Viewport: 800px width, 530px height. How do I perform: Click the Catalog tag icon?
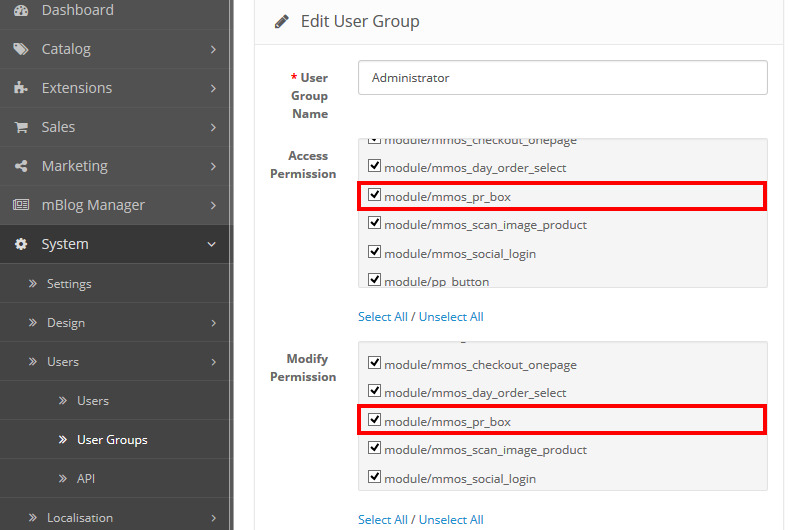point(21,49)
